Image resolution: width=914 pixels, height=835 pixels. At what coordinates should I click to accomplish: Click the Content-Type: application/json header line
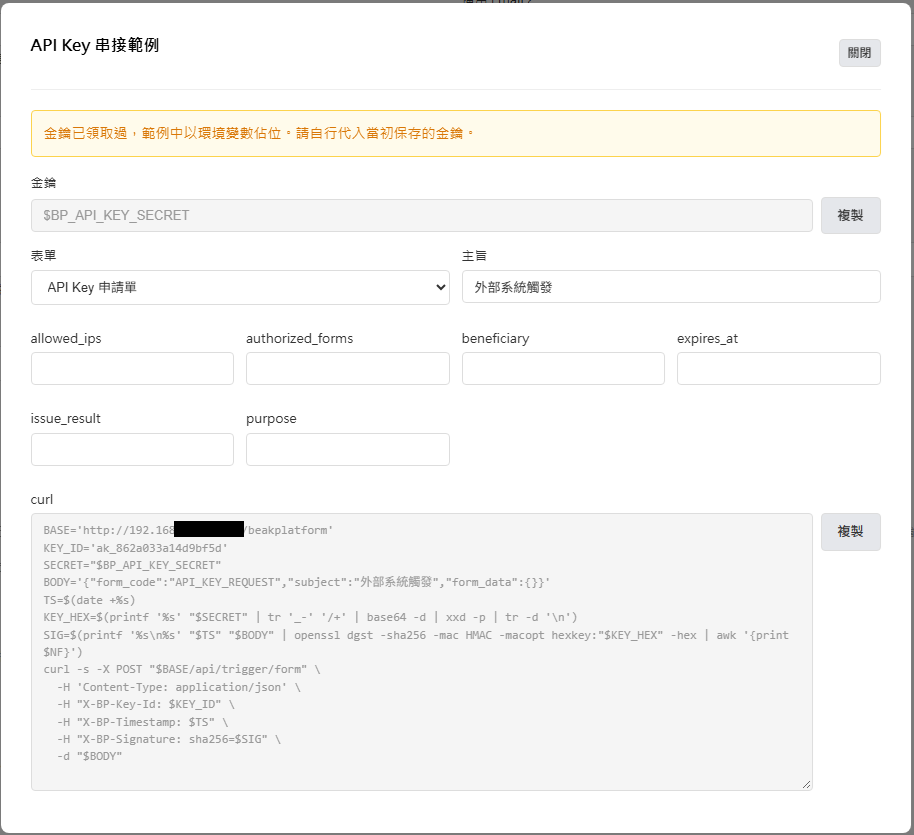tap(179, 687)
